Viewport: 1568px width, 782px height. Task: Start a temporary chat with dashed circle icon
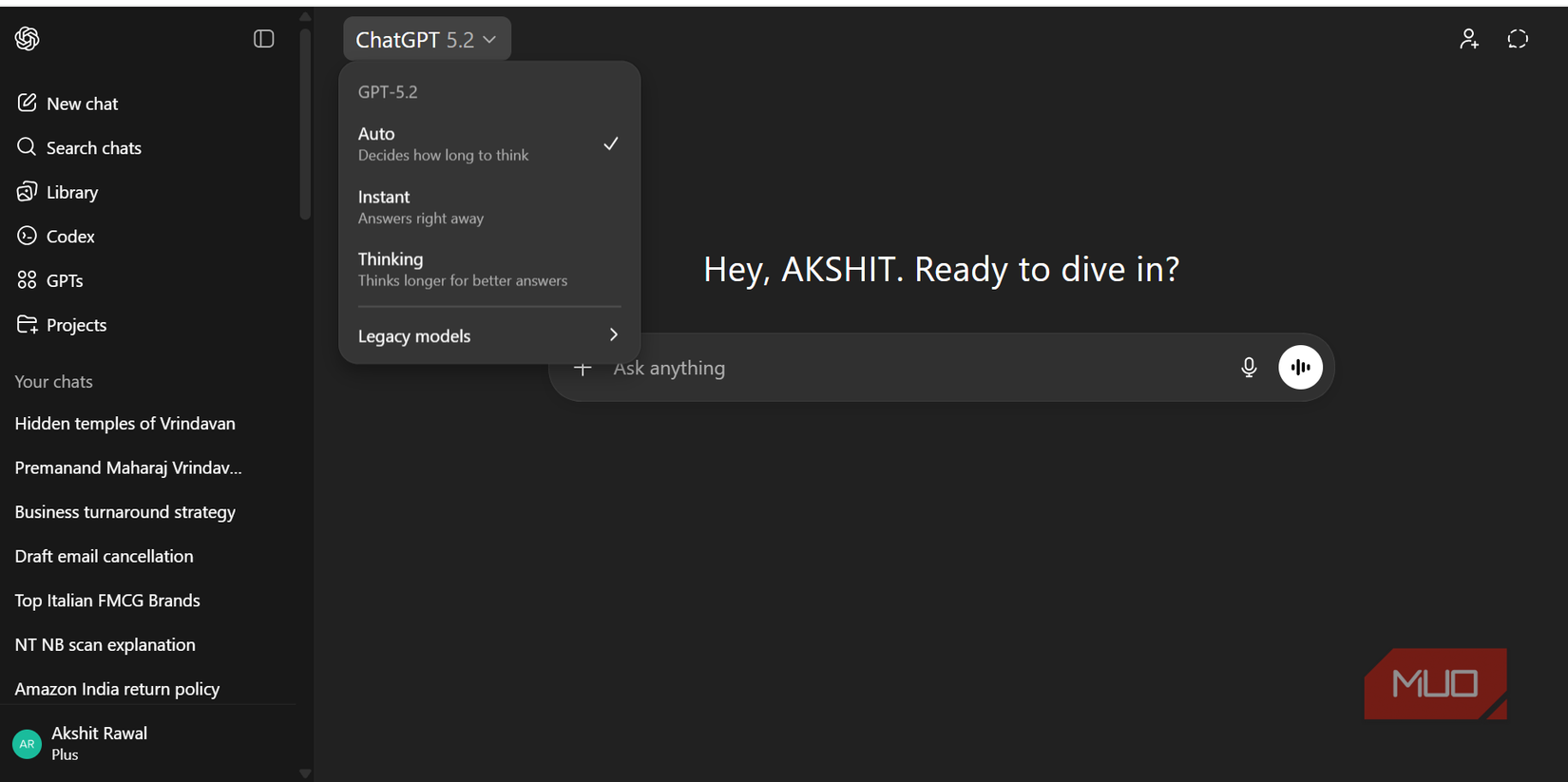coord(1518,39)
